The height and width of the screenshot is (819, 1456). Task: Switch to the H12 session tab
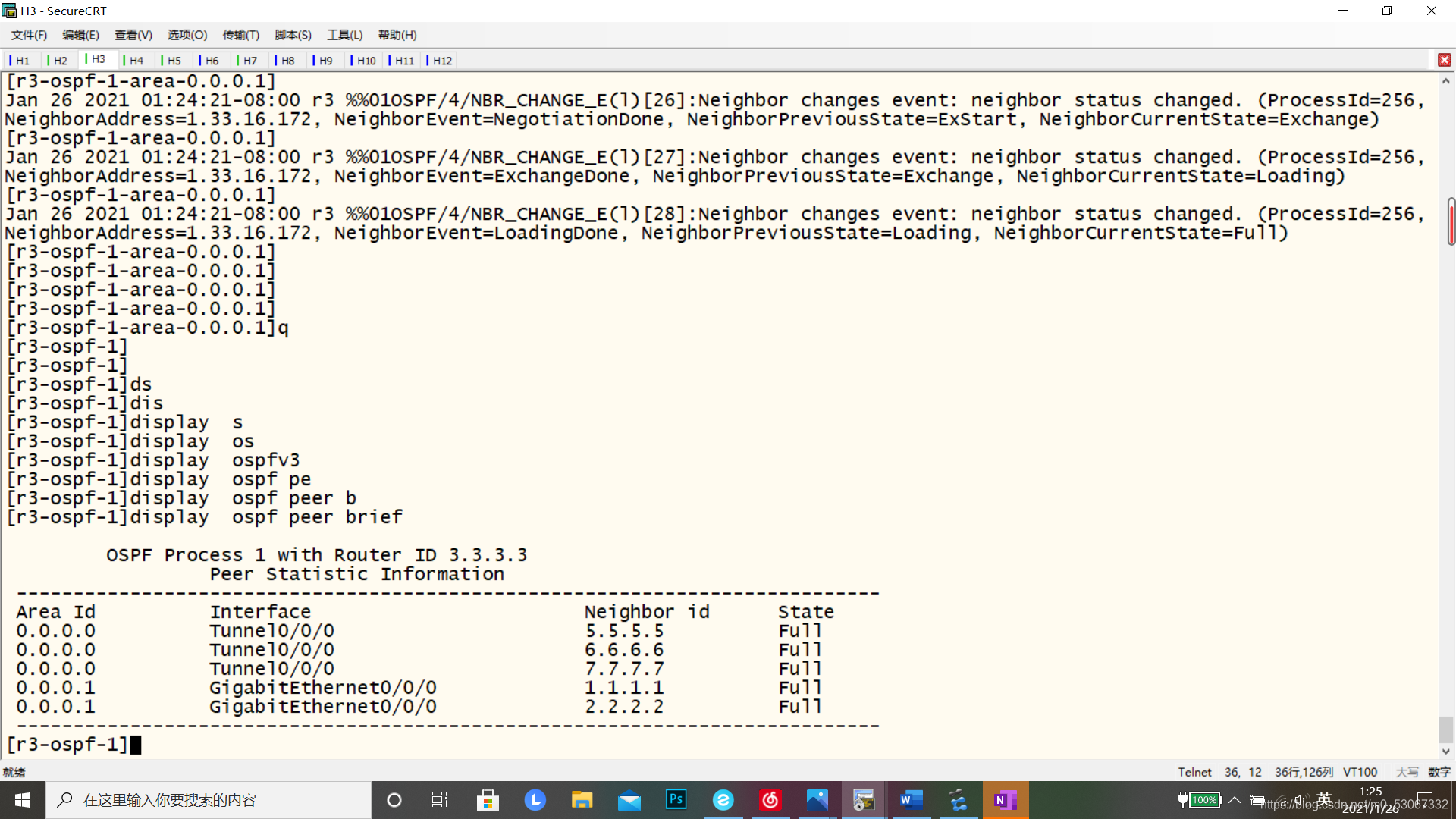[x=441, y=61]
